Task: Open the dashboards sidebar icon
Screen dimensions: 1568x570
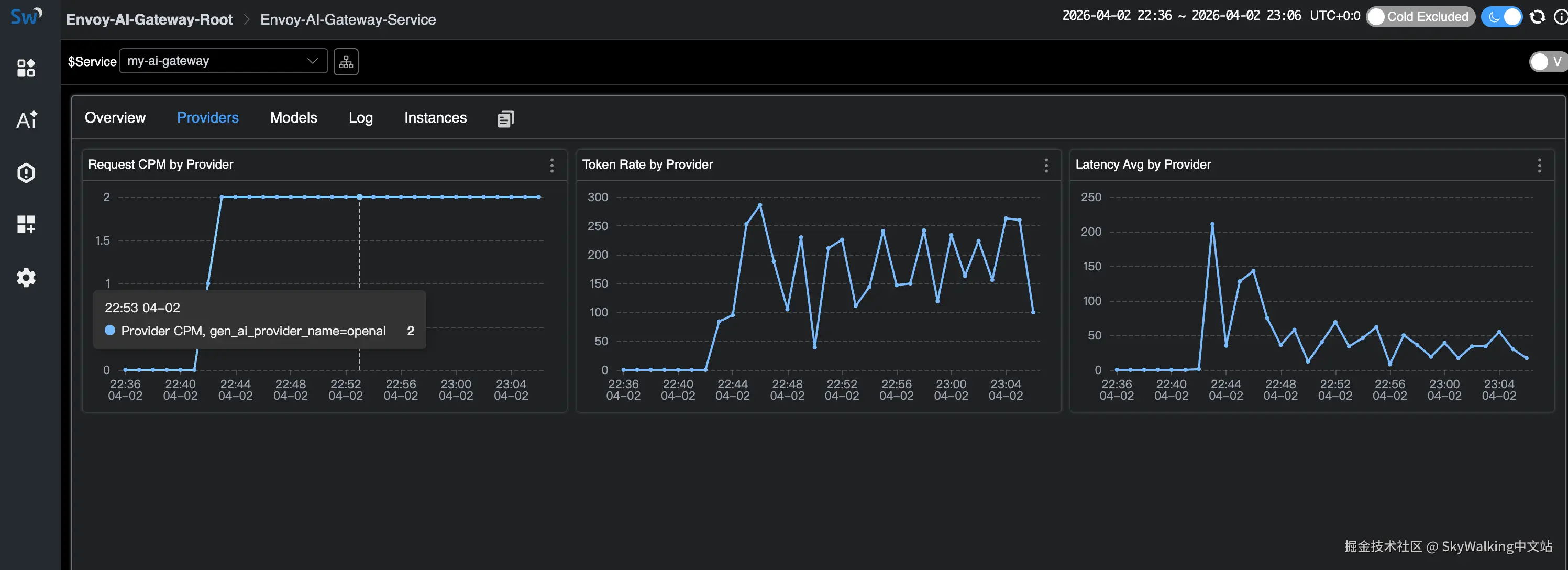Action: (26, 68)
